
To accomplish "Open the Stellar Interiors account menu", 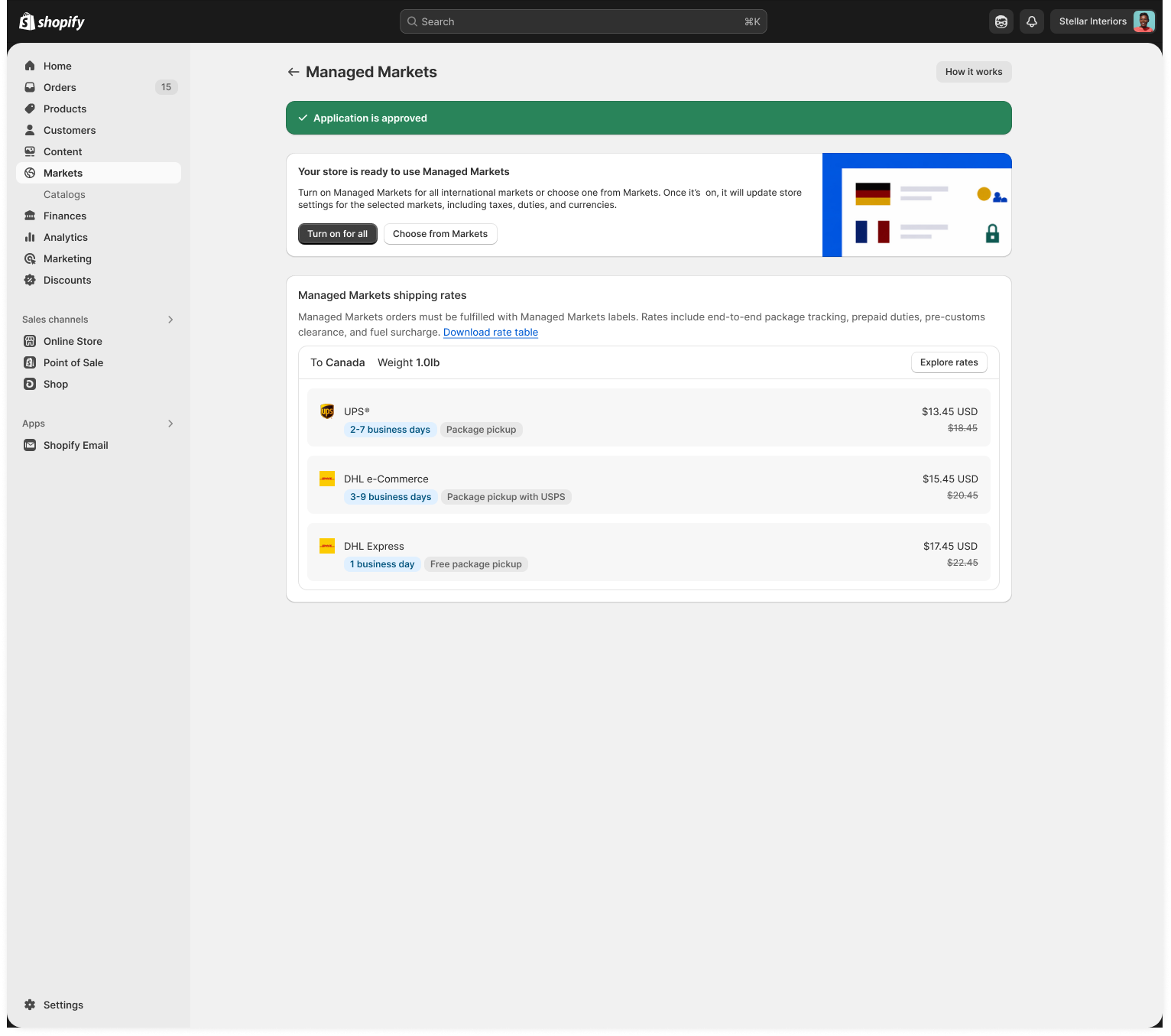I will click(x=1104, y=21).
